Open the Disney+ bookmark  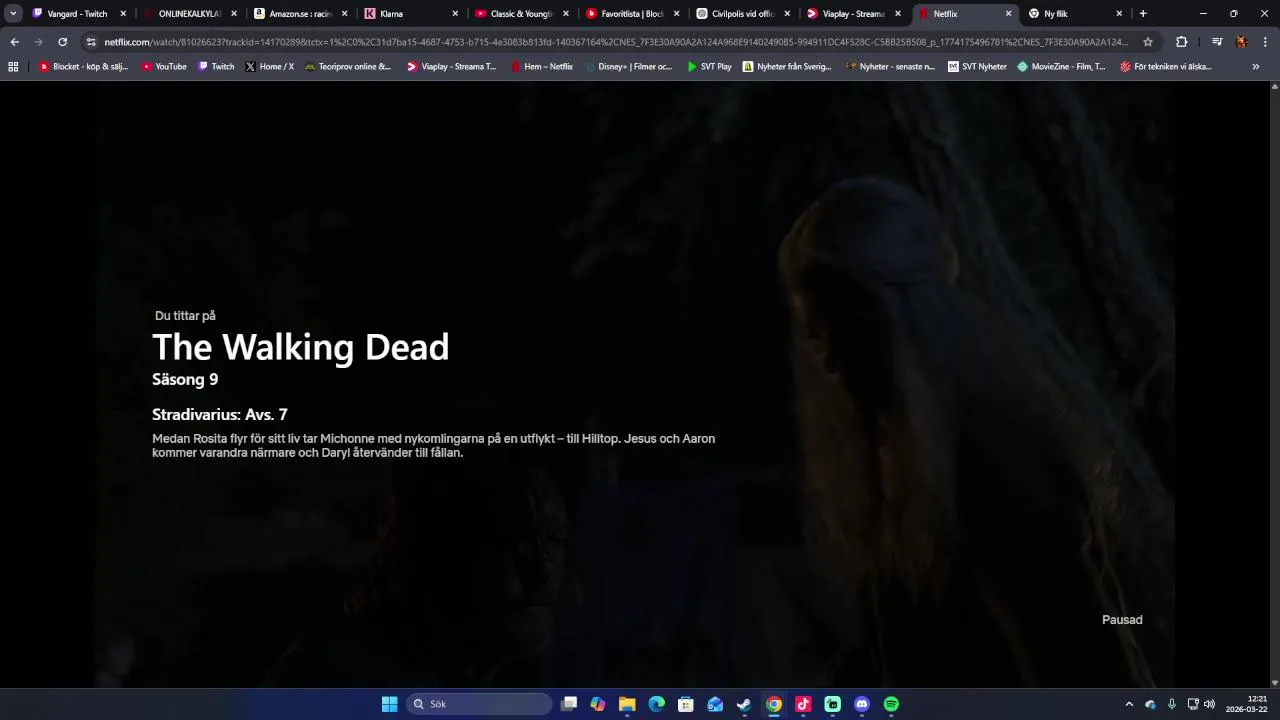[628, 67]
